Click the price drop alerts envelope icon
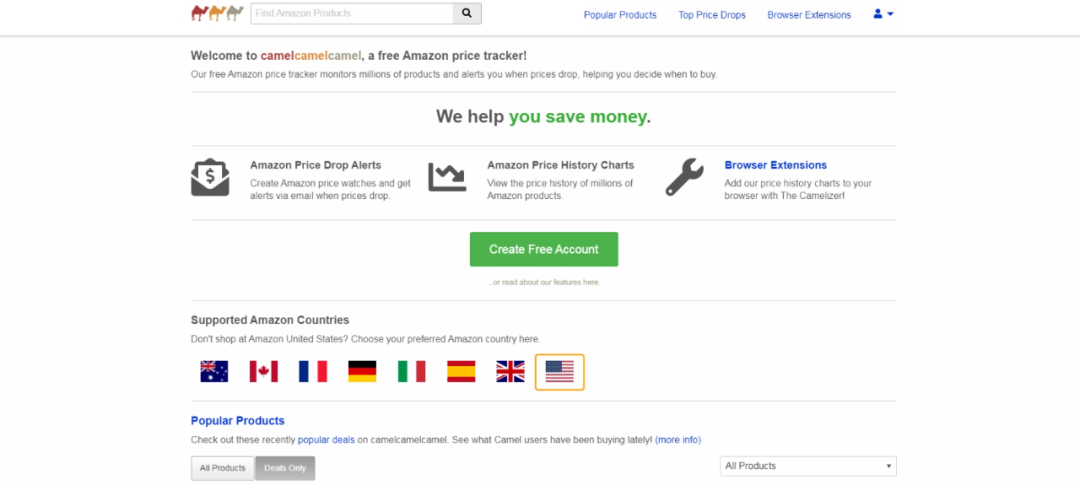The image size is (1080, 485). [x=210, y=177]
